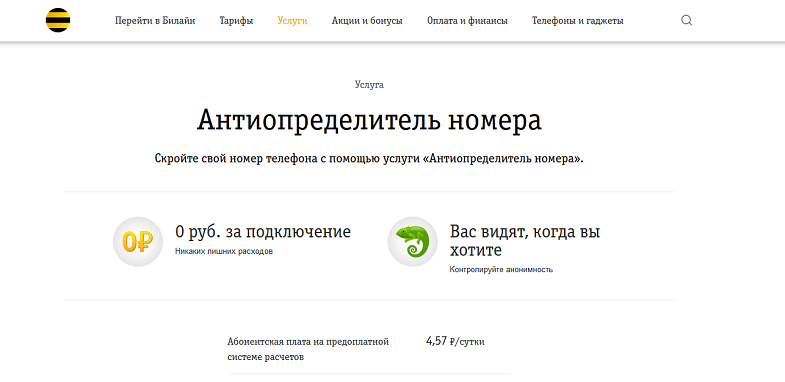Click the '4,57 ₽/сутки' price value
Image resolution: width=785 pixels, height=382 pixels.
[x=455, y=342]
